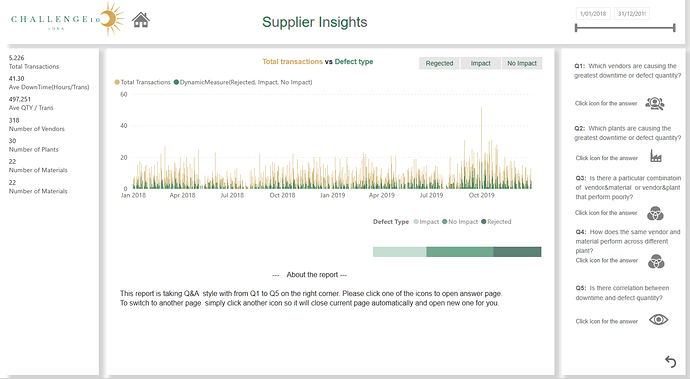Open Q5 correlation eye icon
The width and height of the screenshot is (690, 379).
coord(658,320)
